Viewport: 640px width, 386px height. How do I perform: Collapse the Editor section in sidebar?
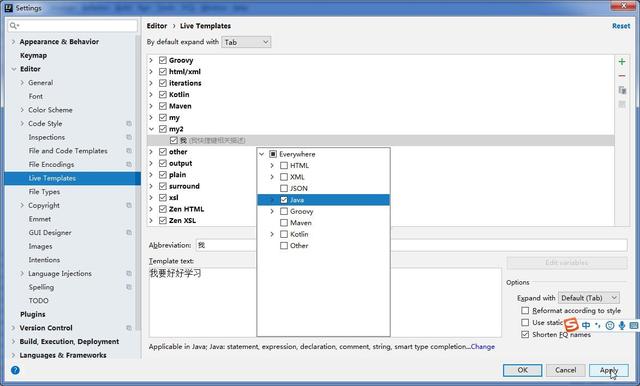[14, 69]
